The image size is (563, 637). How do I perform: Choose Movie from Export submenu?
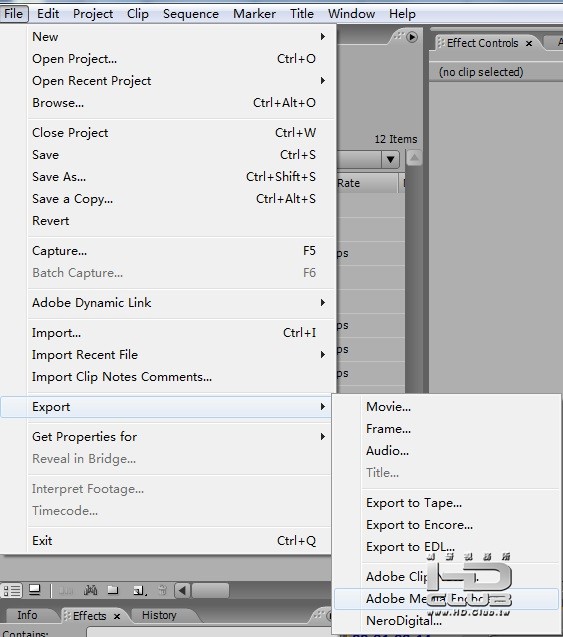tap(388, 407)
